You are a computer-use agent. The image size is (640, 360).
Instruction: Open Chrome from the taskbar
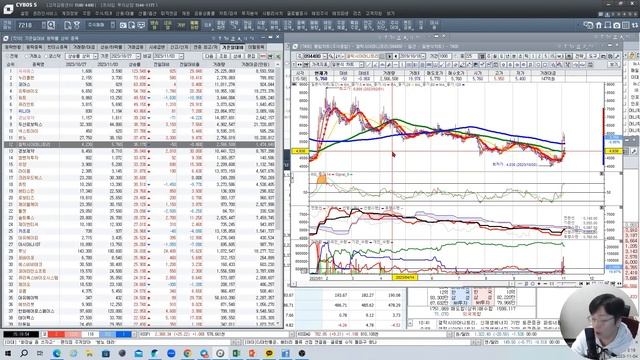coord(187,353)
